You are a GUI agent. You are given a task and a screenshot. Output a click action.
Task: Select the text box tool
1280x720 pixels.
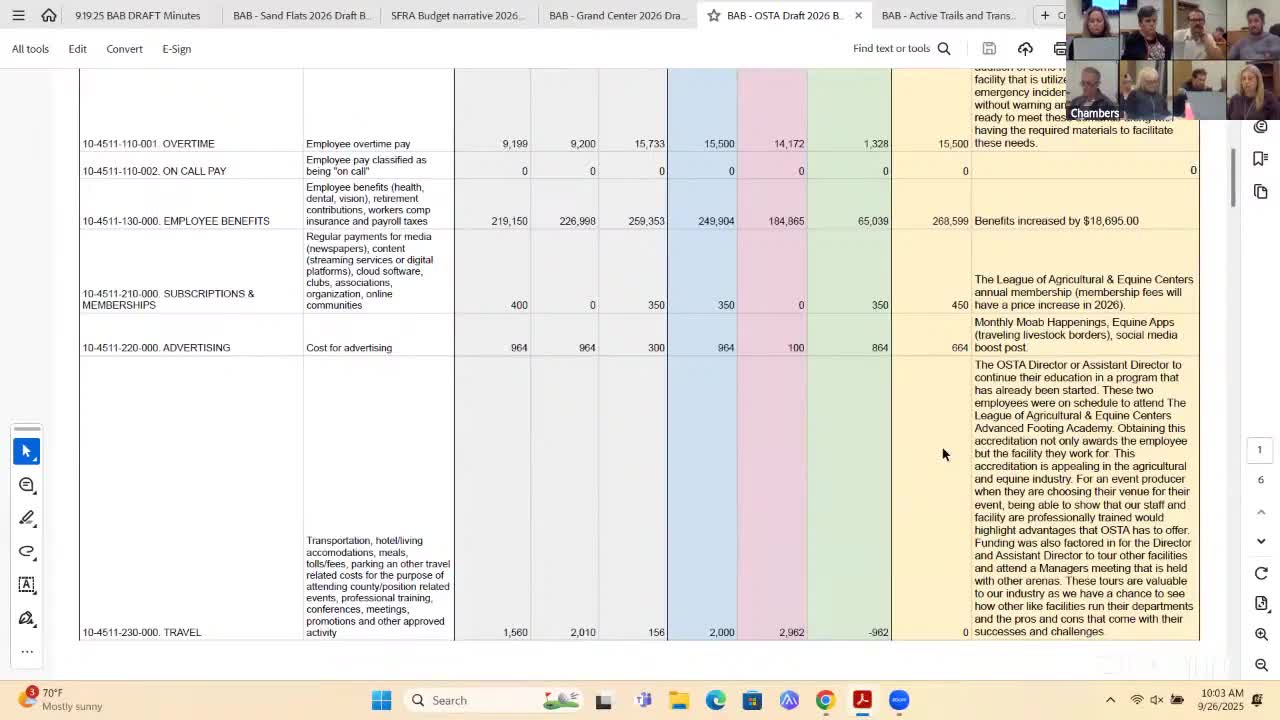point(27,584)
